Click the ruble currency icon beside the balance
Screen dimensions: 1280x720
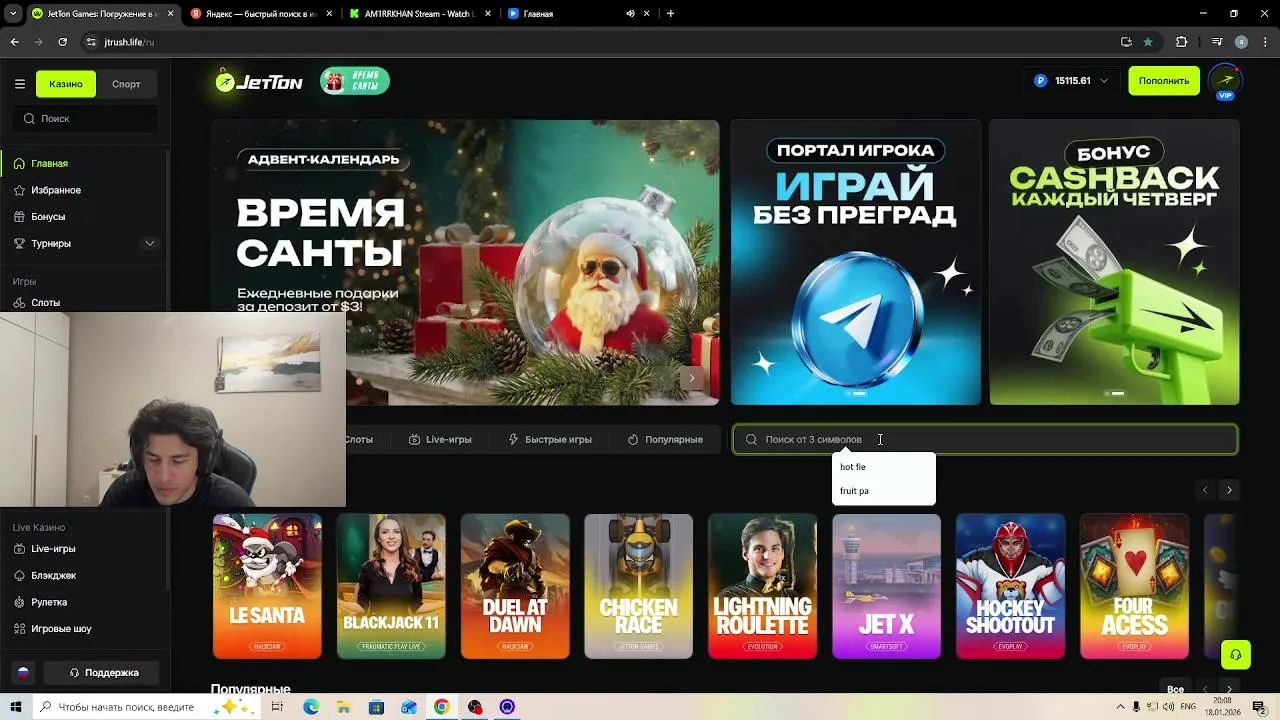pyautogui.click(x=1041, y=81)
